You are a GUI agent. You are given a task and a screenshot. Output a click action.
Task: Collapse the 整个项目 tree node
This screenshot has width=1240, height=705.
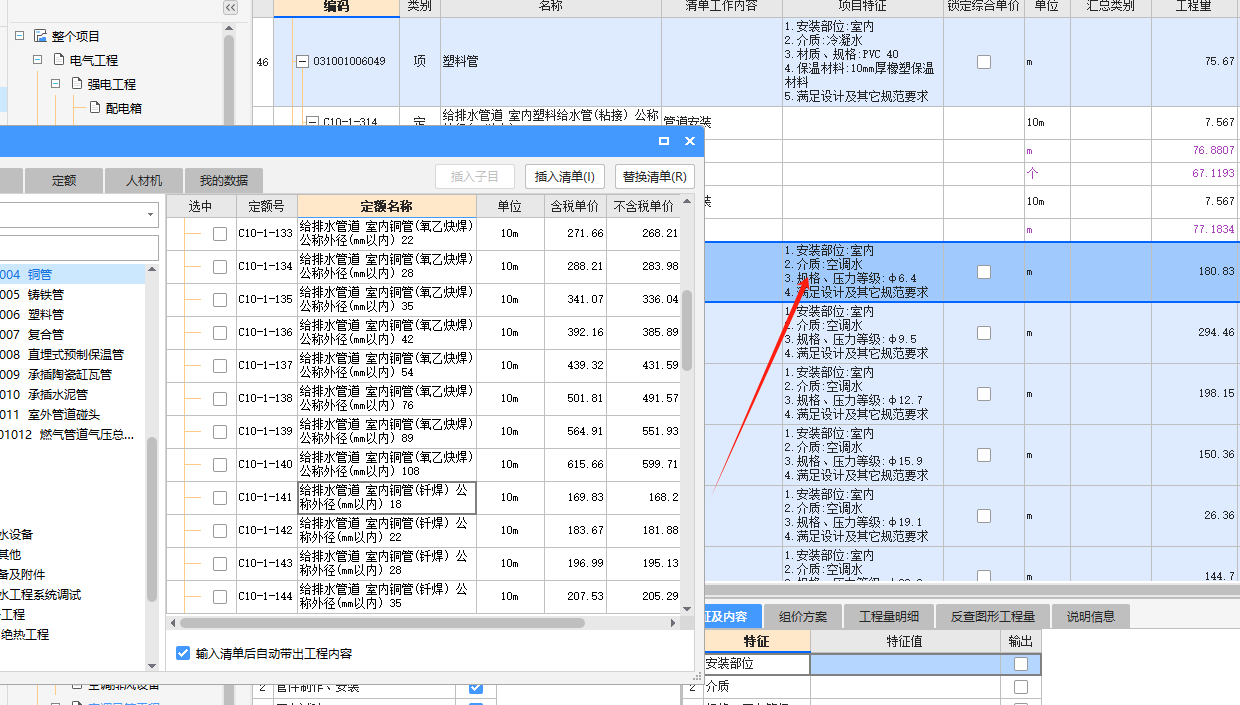coord(19,36)
